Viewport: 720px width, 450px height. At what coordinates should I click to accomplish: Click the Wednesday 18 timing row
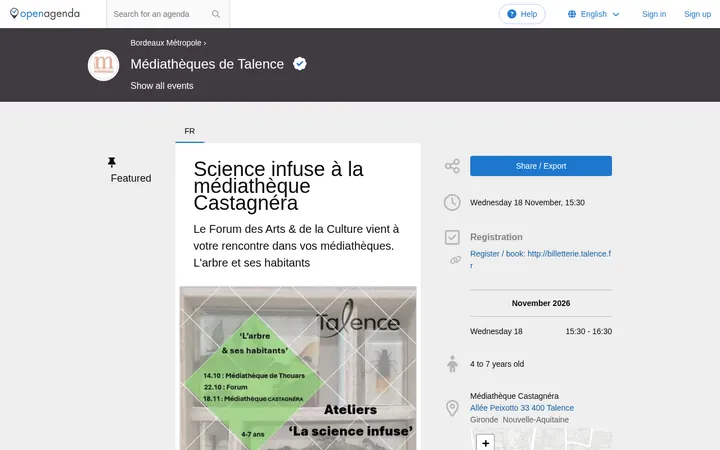click(x=541, y=332)
